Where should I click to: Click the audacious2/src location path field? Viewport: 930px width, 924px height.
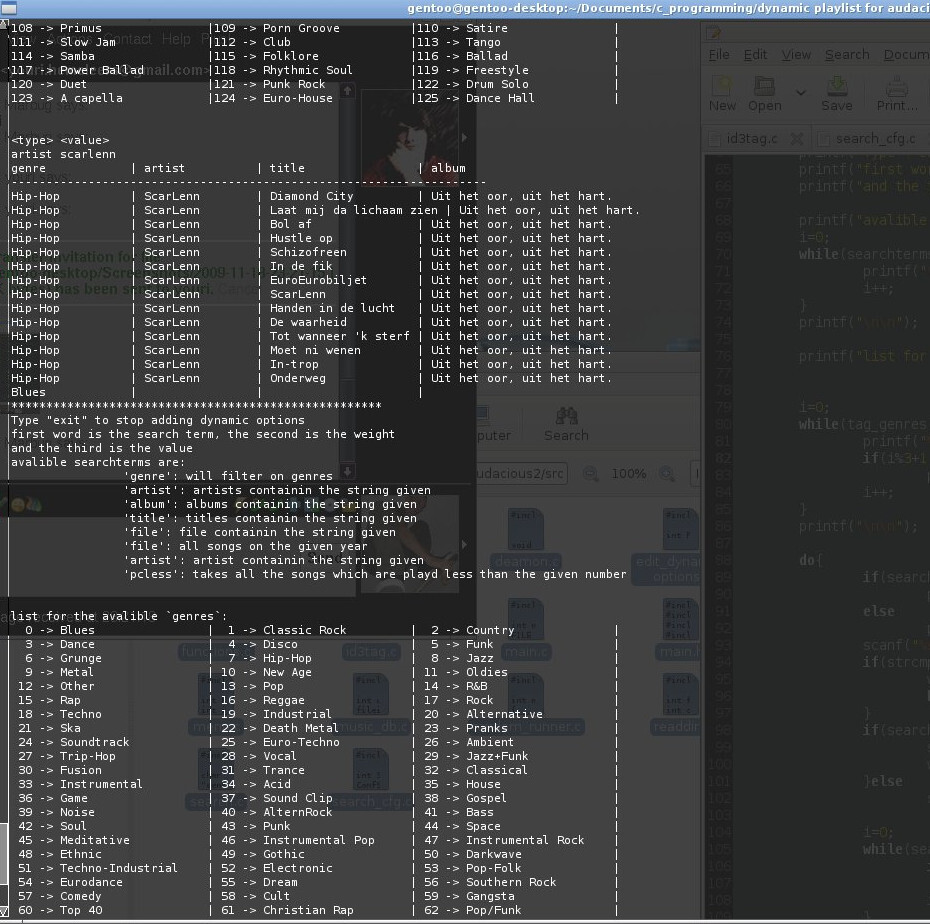tap(520, 474)
